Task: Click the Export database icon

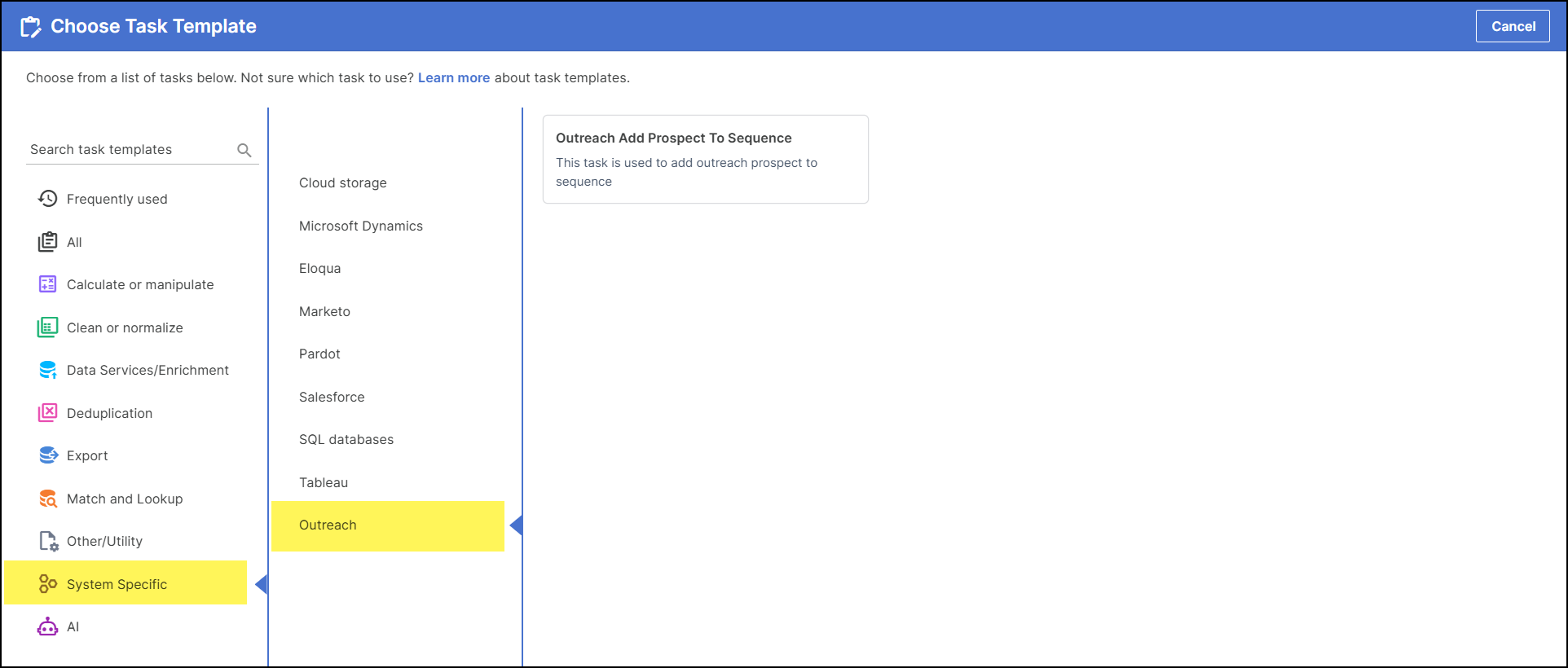Action: coord(48,455)
